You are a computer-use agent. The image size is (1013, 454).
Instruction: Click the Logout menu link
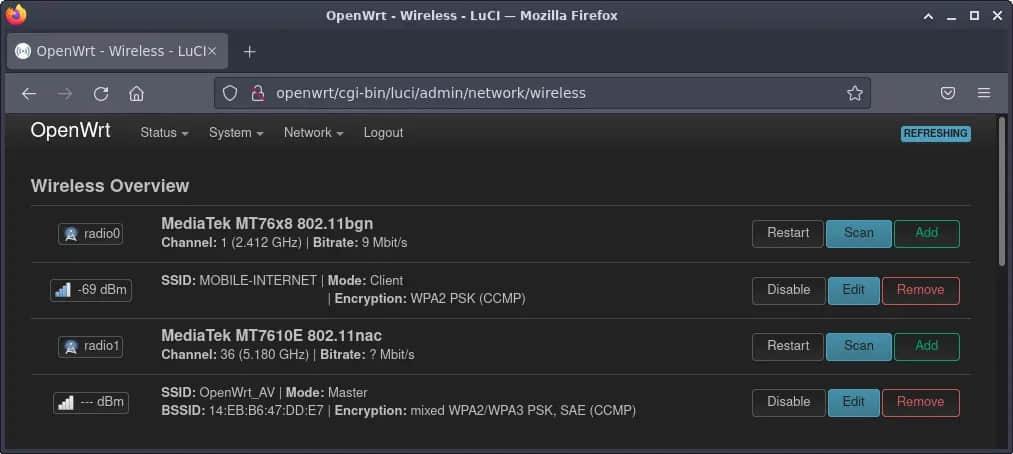tap(383, 133)
